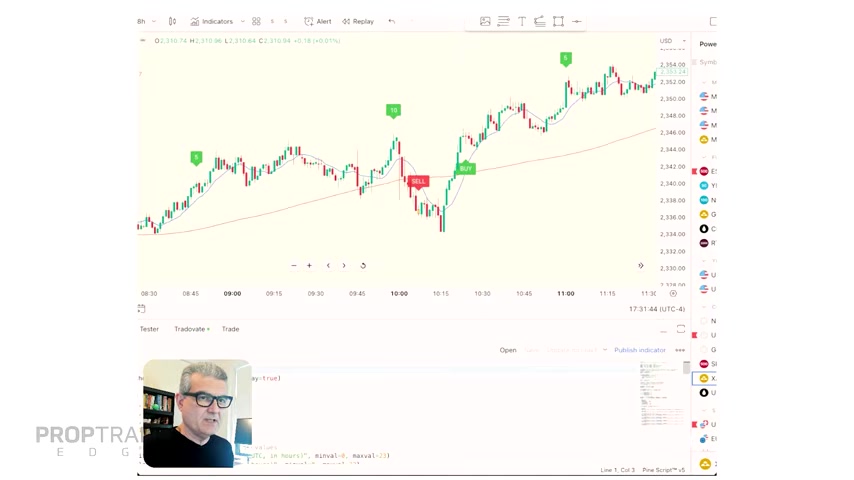Screen dimensions: 854x480
Task: Expand the USD currency dropdown
Action: (673, 41)
